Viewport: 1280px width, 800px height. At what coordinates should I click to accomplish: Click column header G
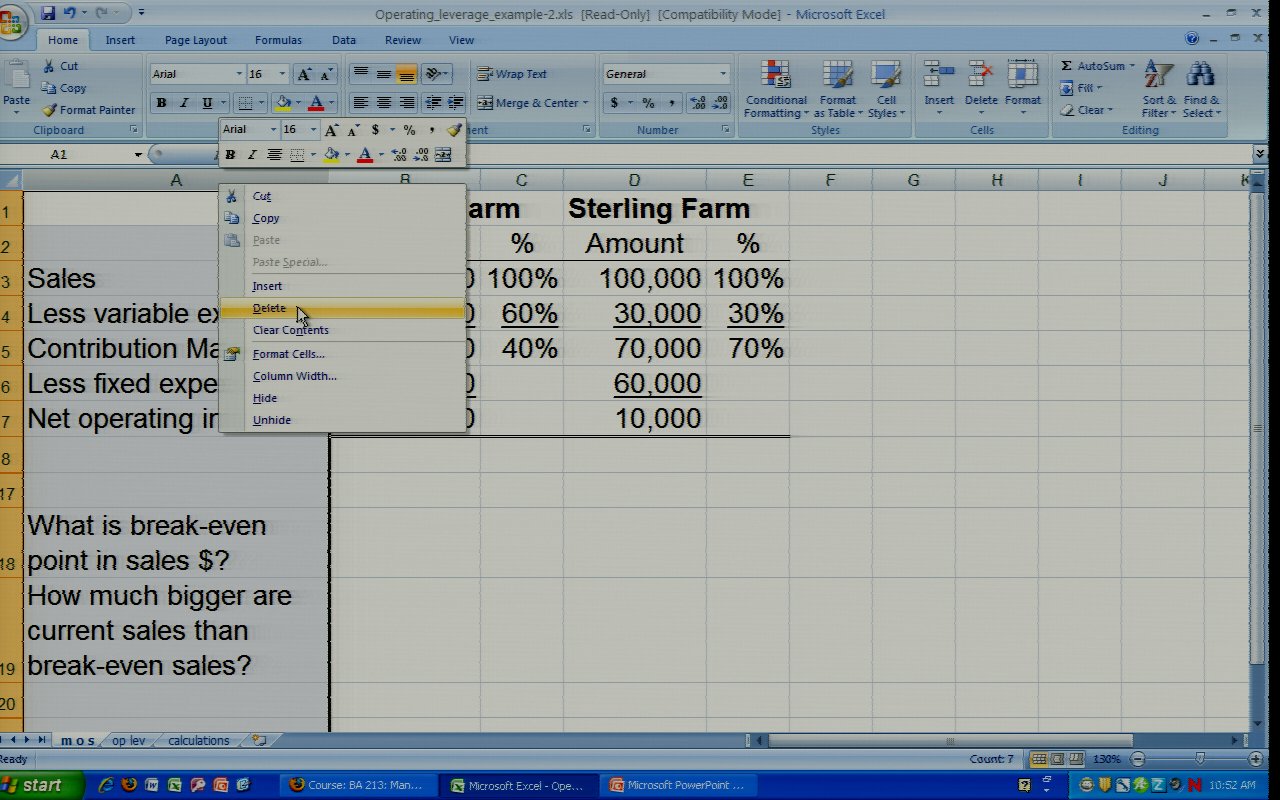913,180
